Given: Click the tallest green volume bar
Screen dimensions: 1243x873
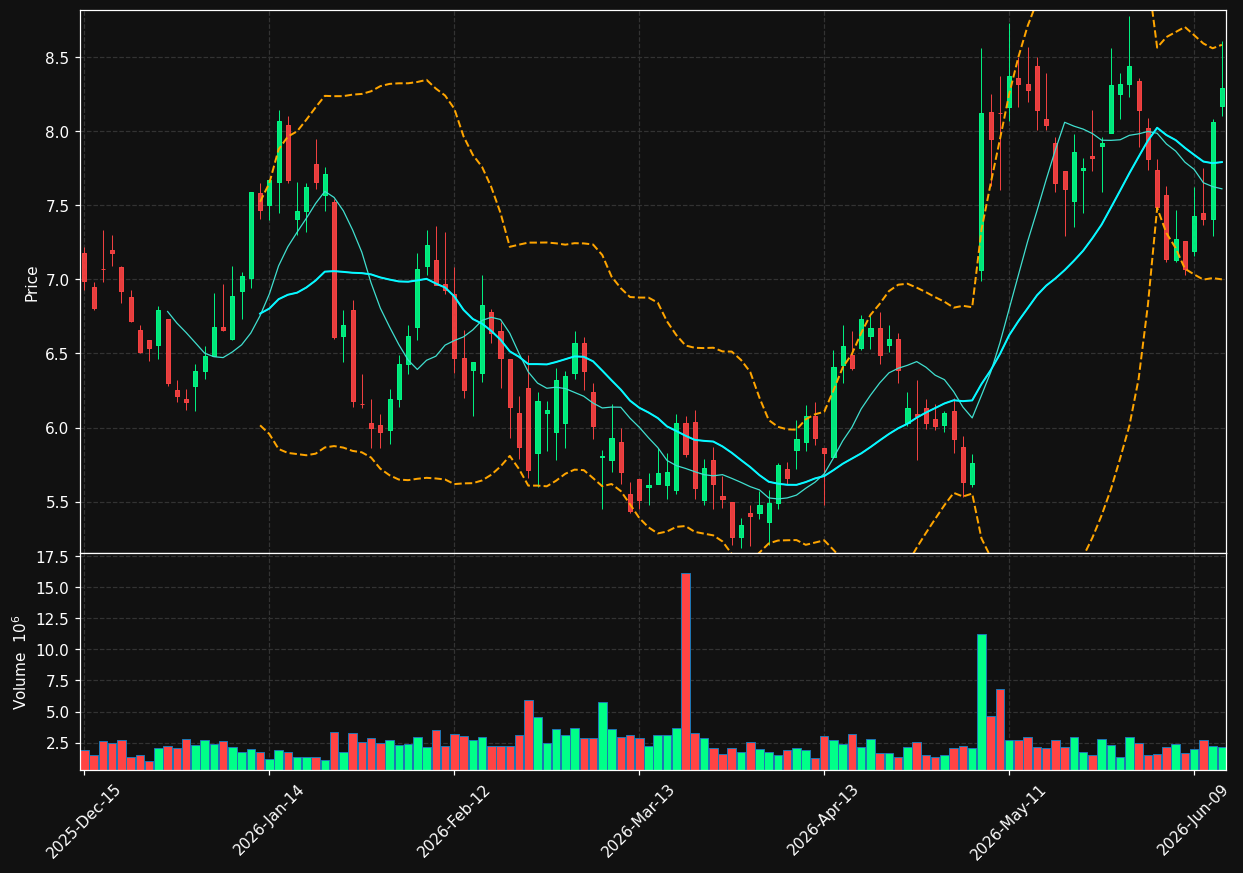Looking at the screenshot, I should click(982, 702).
